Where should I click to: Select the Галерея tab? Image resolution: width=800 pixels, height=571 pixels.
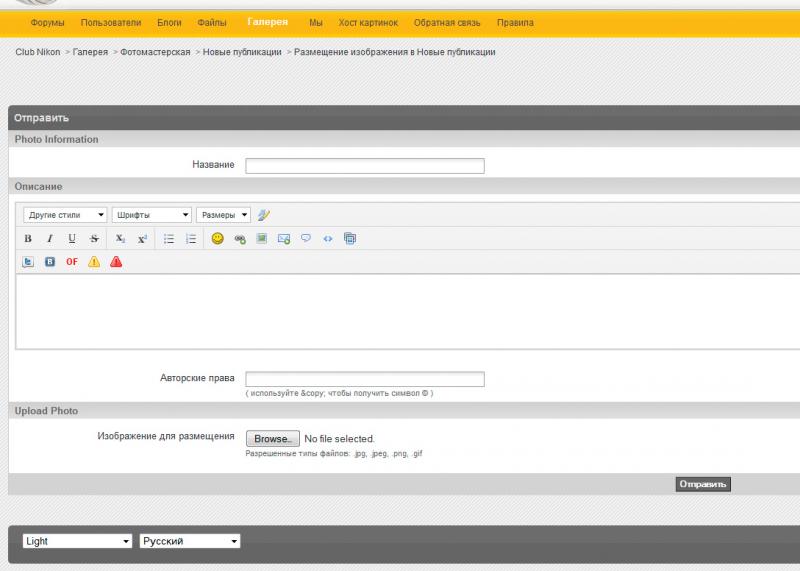pos(268,22)
